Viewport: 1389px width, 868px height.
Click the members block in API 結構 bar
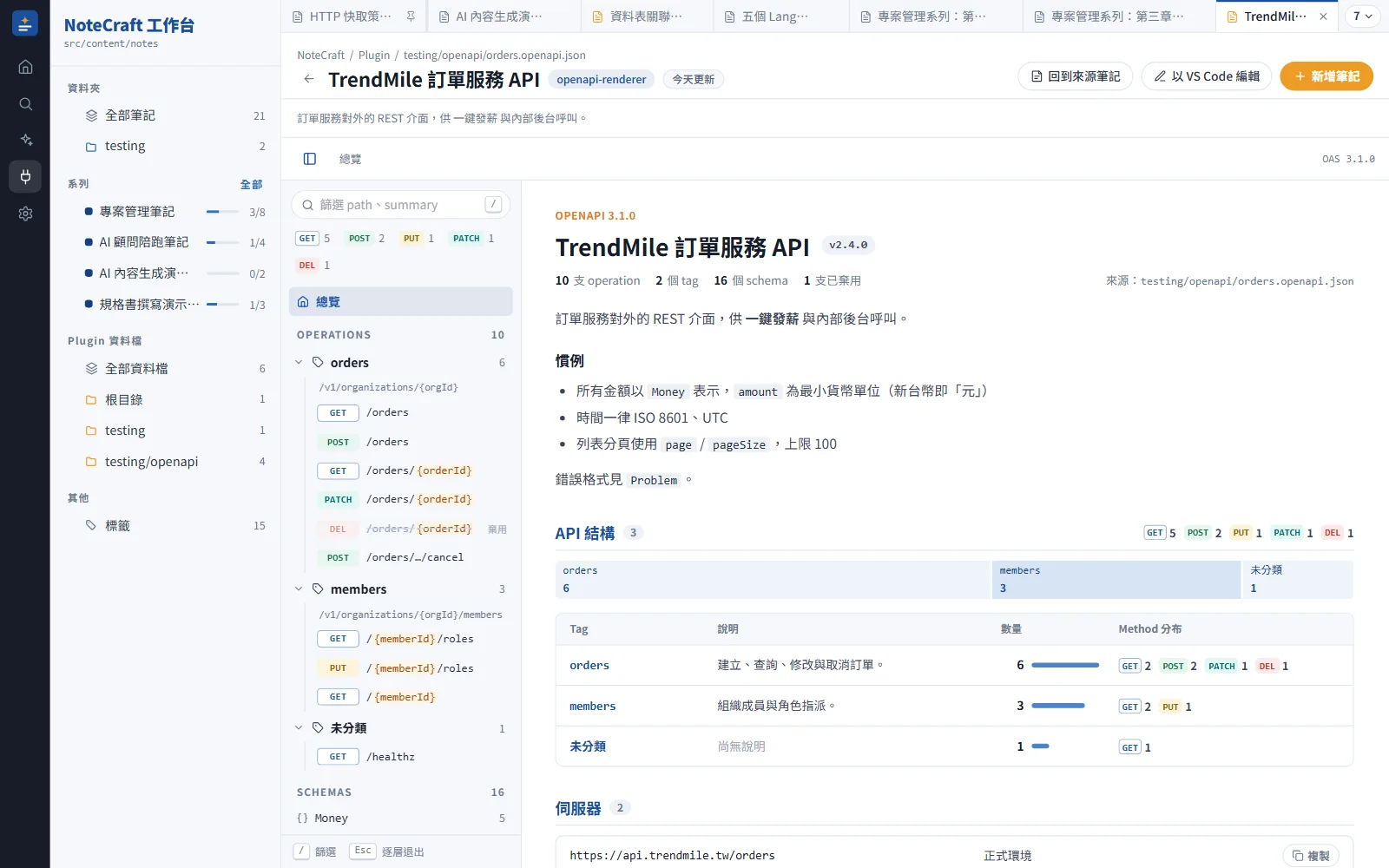(x=1116, y=580)
